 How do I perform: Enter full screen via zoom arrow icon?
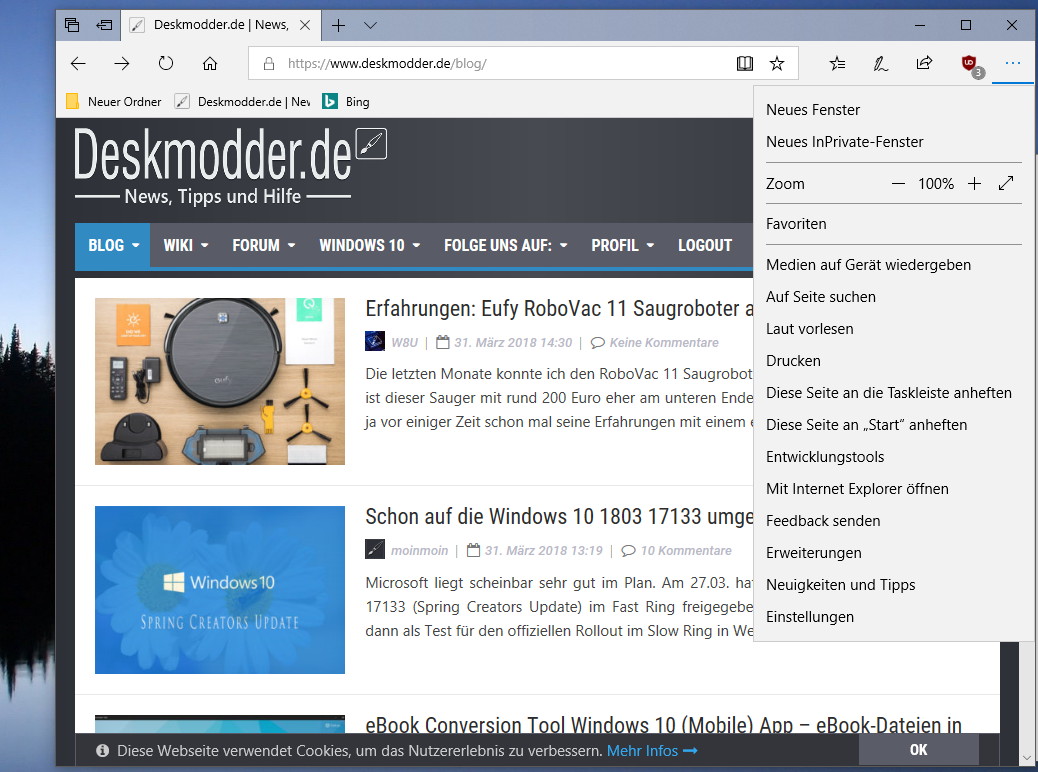tap(1006, 183)
